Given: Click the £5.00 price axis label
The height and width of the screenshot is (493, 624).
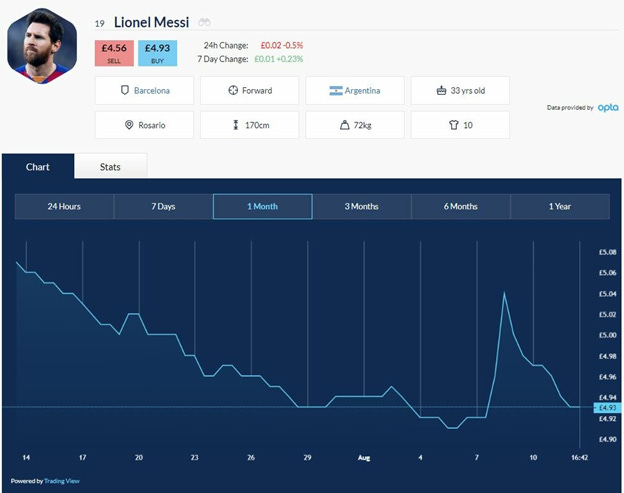Looking at the screenshot, I should tap(607, 335).
